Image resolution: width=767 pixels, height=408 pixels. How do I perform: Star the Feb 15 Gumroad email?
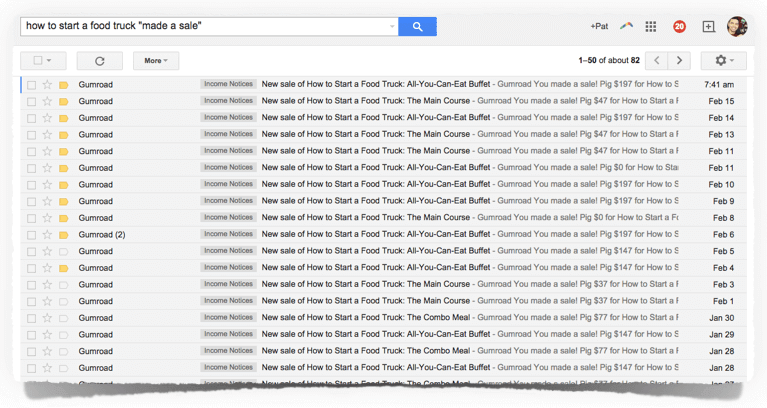47,101
